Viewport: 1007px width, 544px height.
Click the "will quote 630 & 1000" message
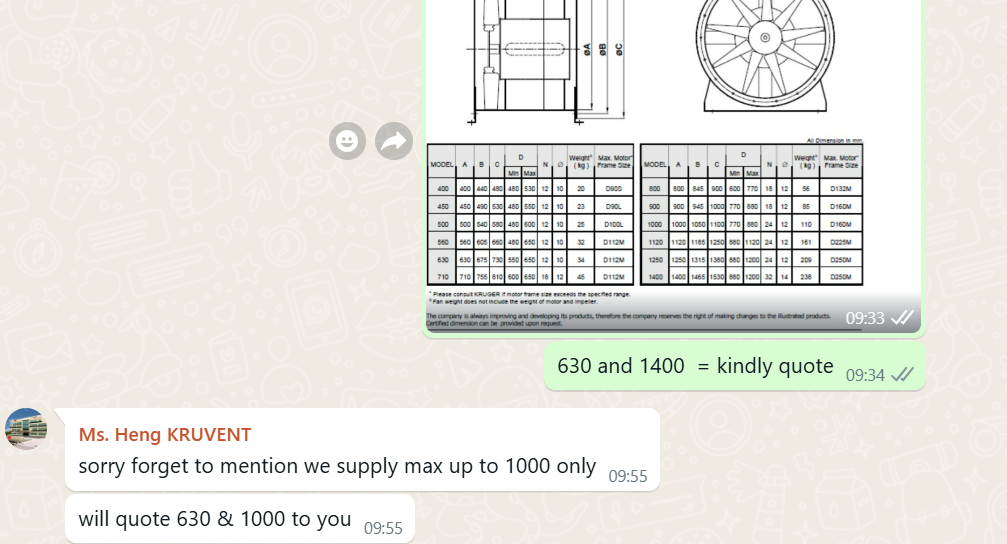coord(215,519)
